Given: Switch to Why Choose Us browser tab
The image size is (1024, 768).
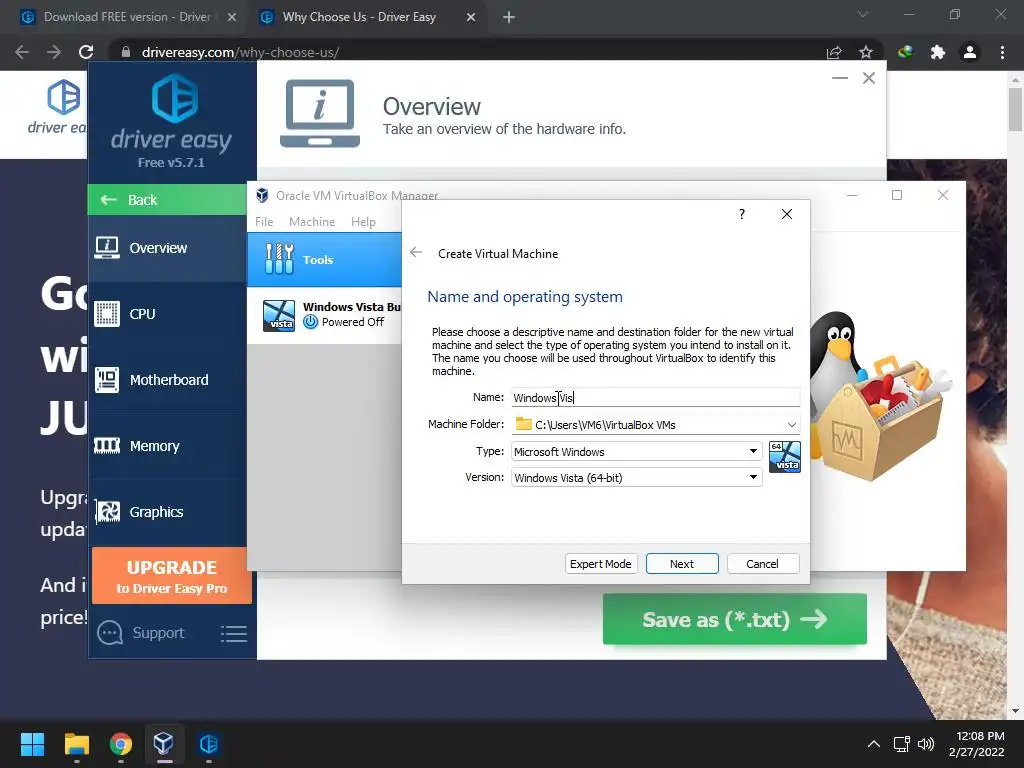Looking at the screenshot, I should click(x=359, y=17).
